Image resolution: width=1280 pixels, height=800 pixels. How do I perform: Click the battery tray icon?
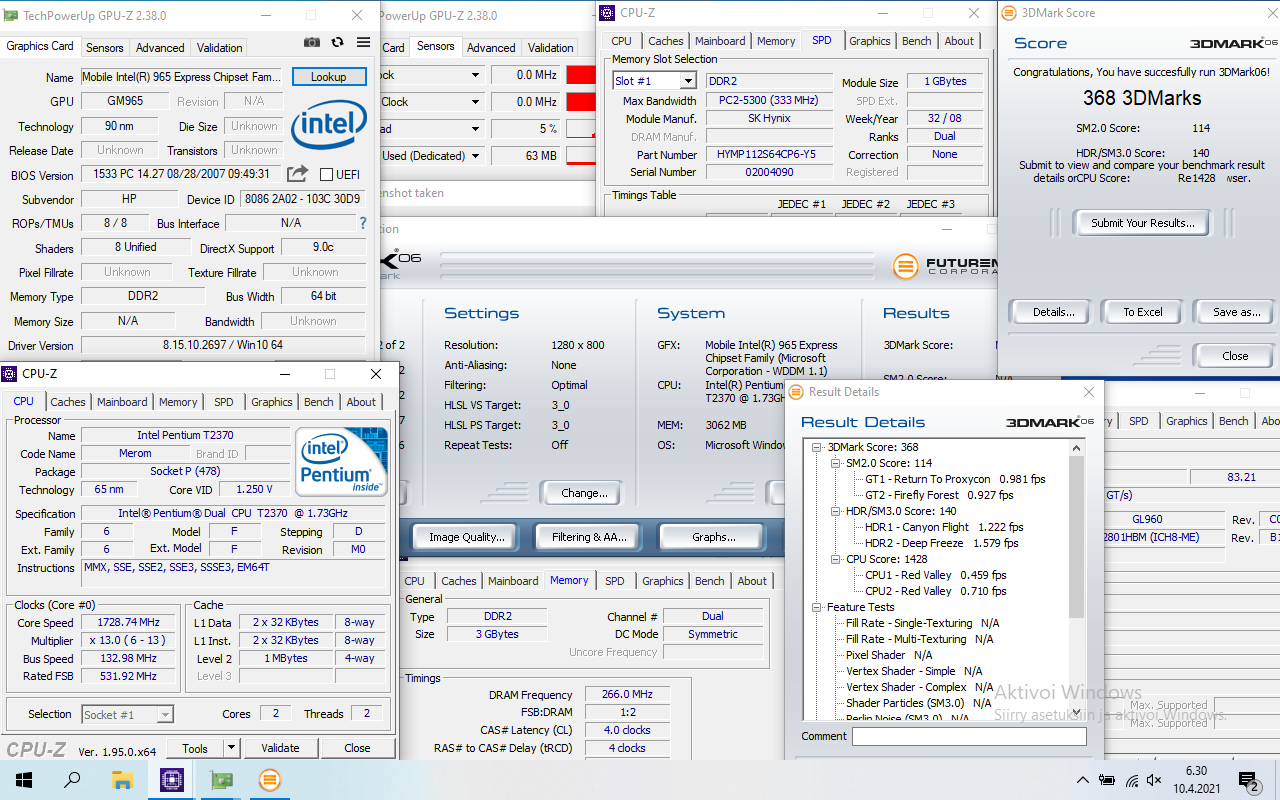pos(1107,780)
